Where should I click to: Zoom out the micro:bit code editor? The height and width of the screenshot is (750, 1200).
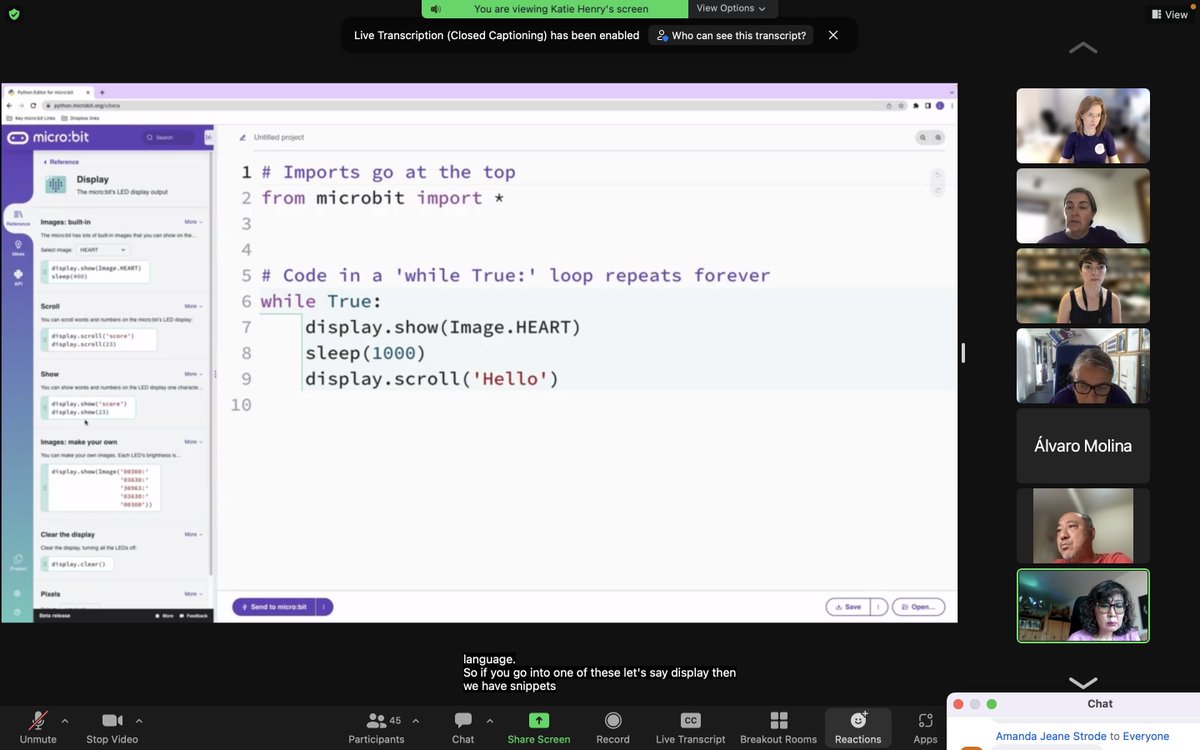[x=922, y=138]
